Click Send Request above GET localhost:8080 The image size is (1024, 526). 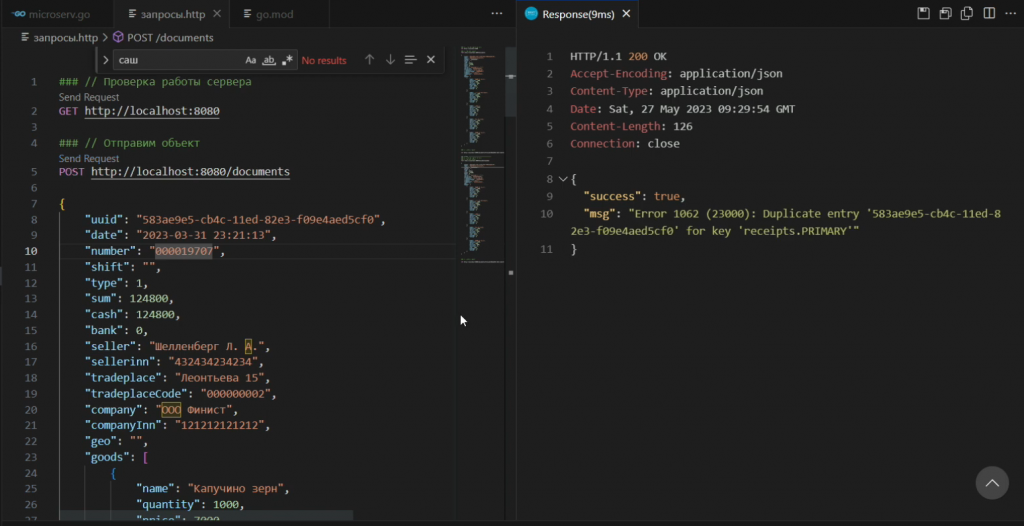pos(89,97)
